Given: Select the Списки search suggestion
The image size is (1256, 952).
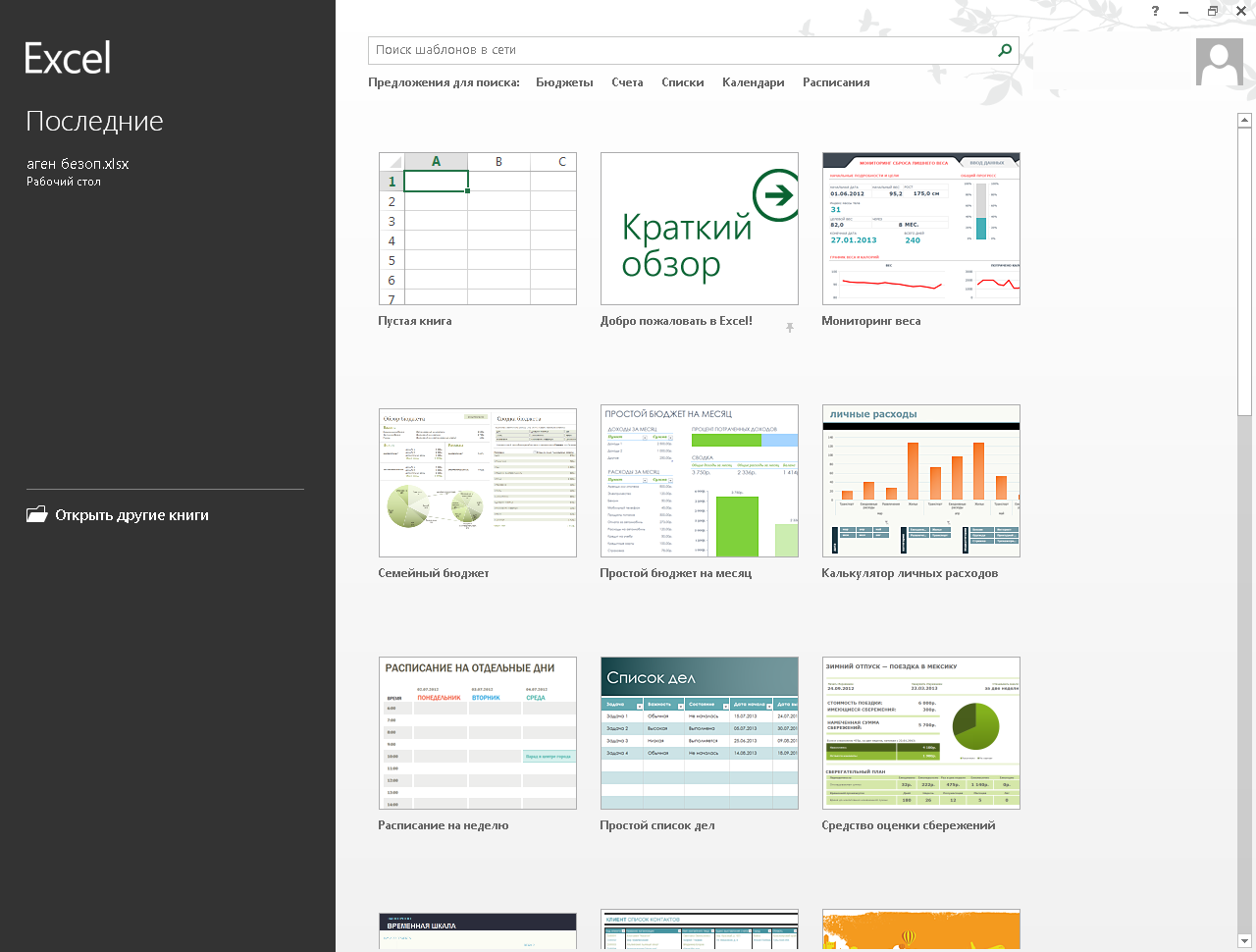Looking at the screenshot, I should click(x=683, y=82).
